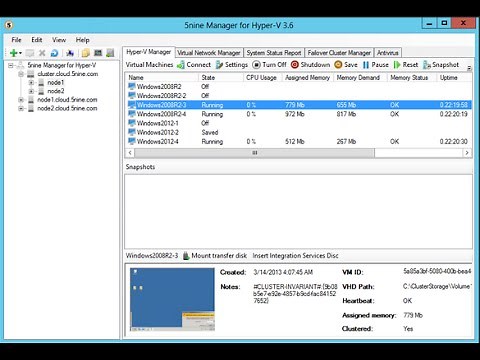Select the Windows2008R2-2 virtual machine
Viewport: 480px width, 360px height.
(x=299, y=96)
